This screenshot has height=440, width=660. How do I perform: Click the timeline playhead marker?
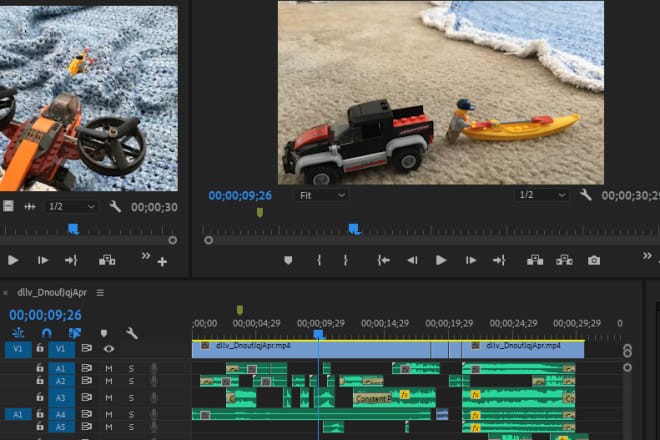pyautogui.click(x=319, y=335)
